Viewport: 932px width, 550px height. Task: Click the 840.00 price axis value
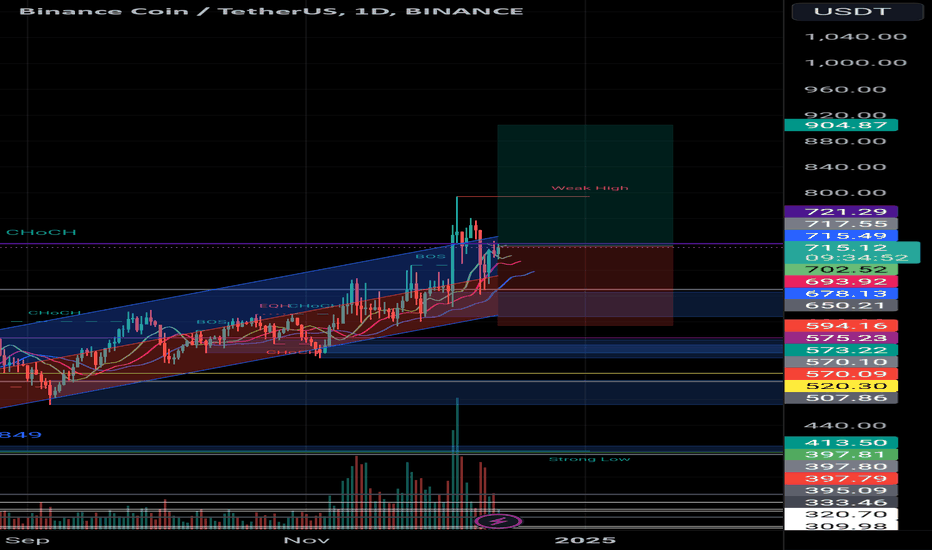845,167
